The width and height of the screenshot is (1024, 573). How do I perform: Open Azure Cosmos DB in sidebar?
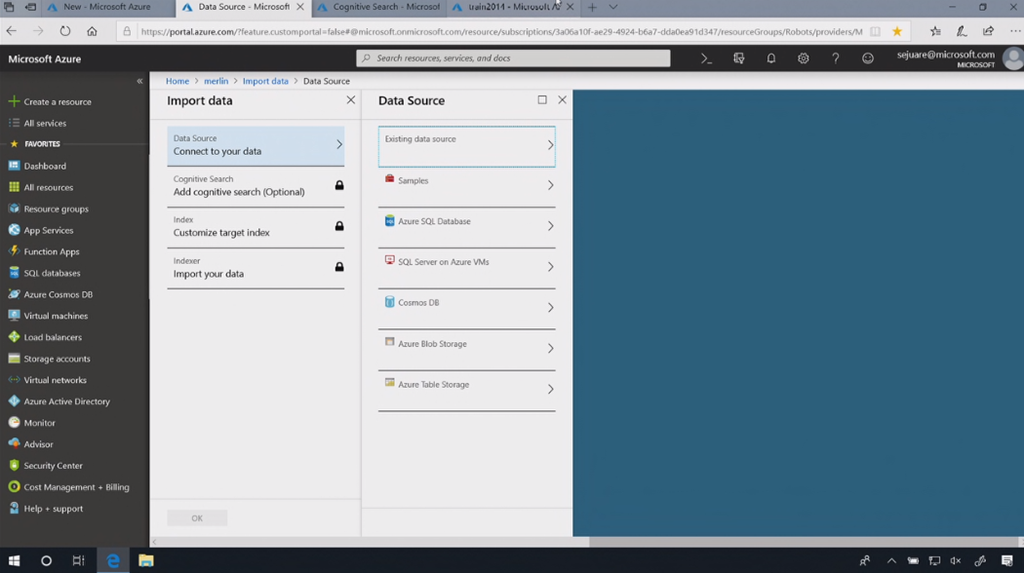point(58,294)
